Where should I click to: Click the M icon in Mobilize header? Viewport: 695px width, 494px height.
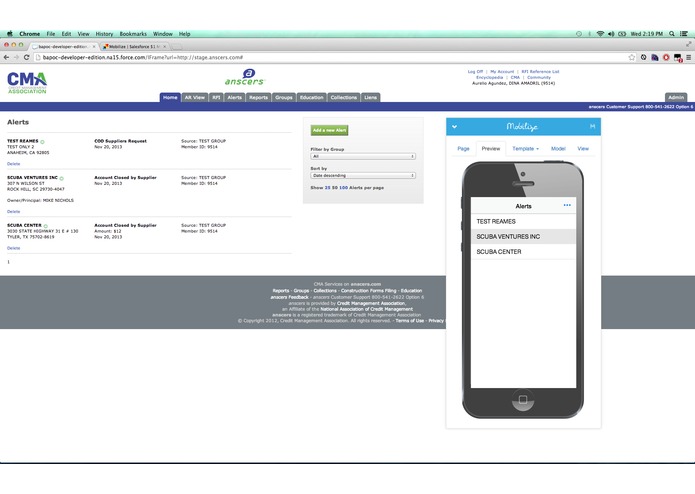point(592,127)
